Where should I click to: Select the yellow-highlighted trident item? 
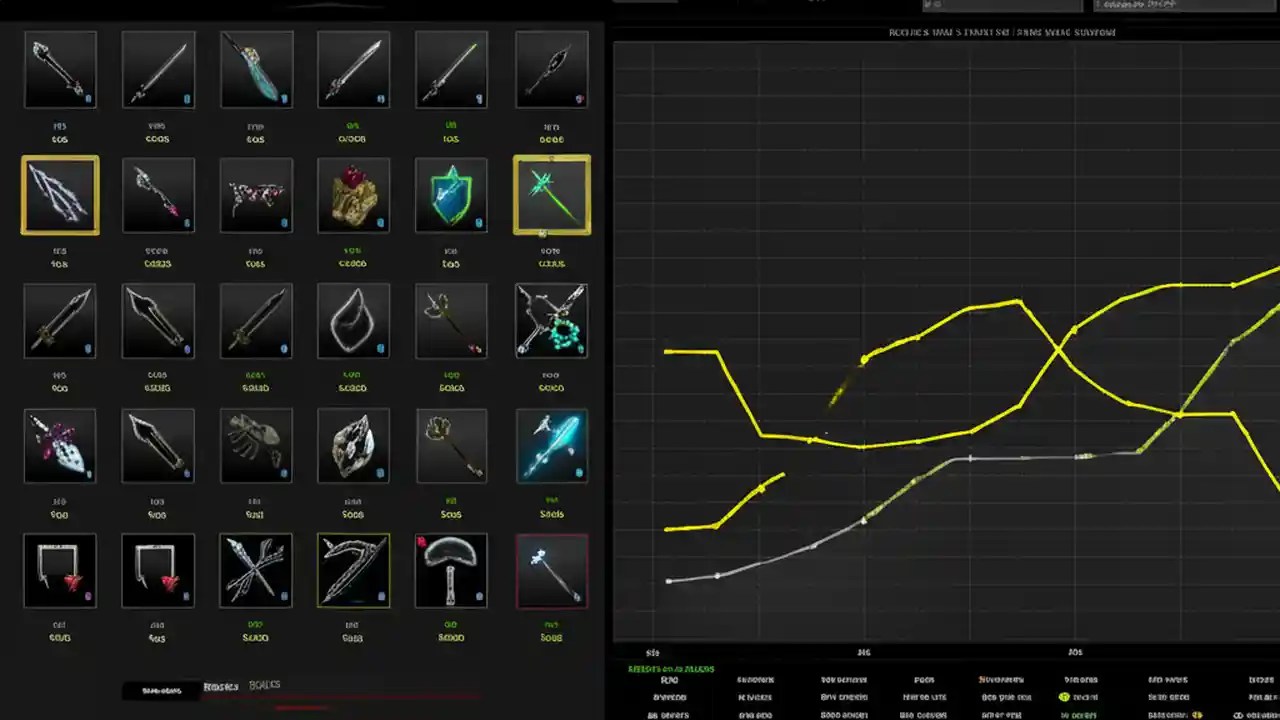point(60,195)
